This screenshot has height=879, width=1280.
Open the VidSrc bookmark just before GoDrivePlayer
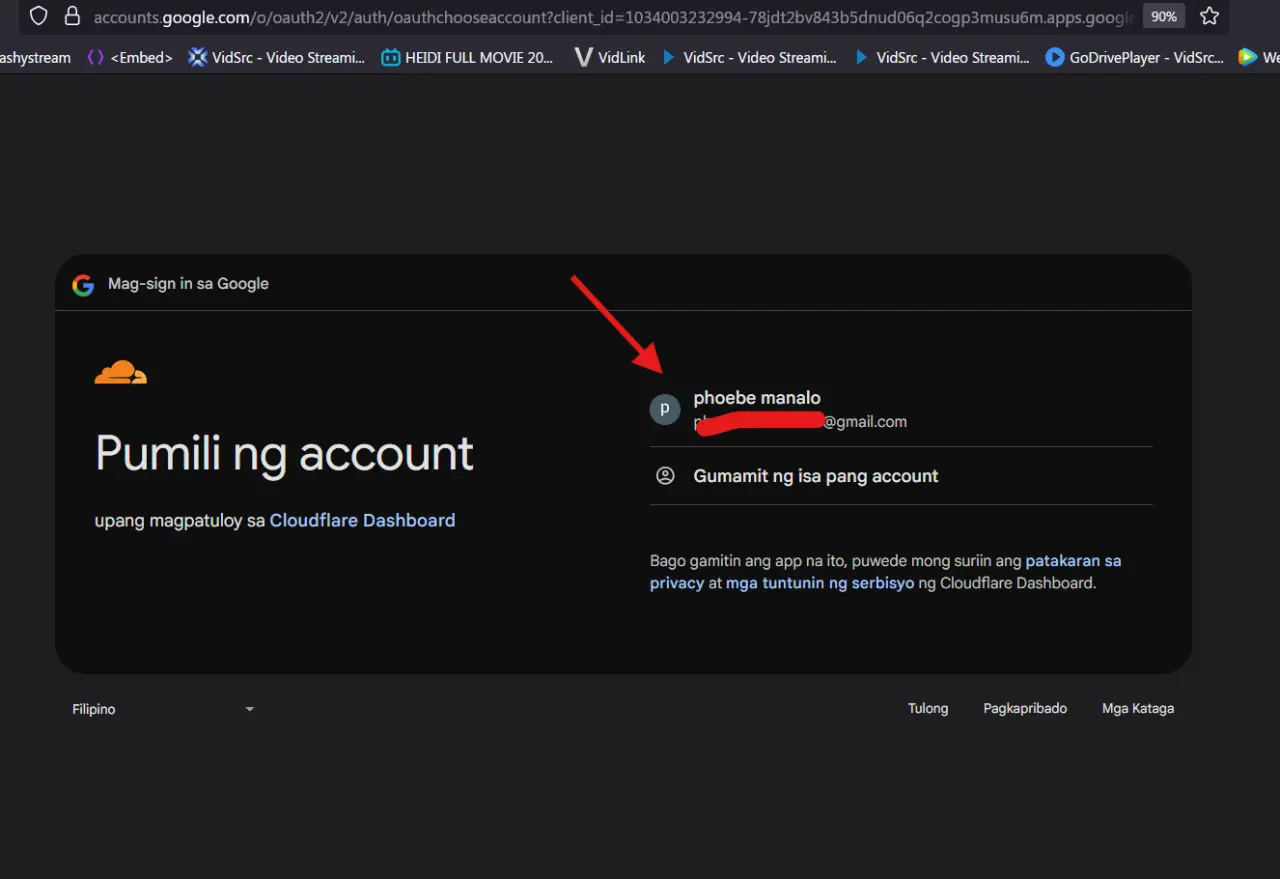[x=942, y=58]
